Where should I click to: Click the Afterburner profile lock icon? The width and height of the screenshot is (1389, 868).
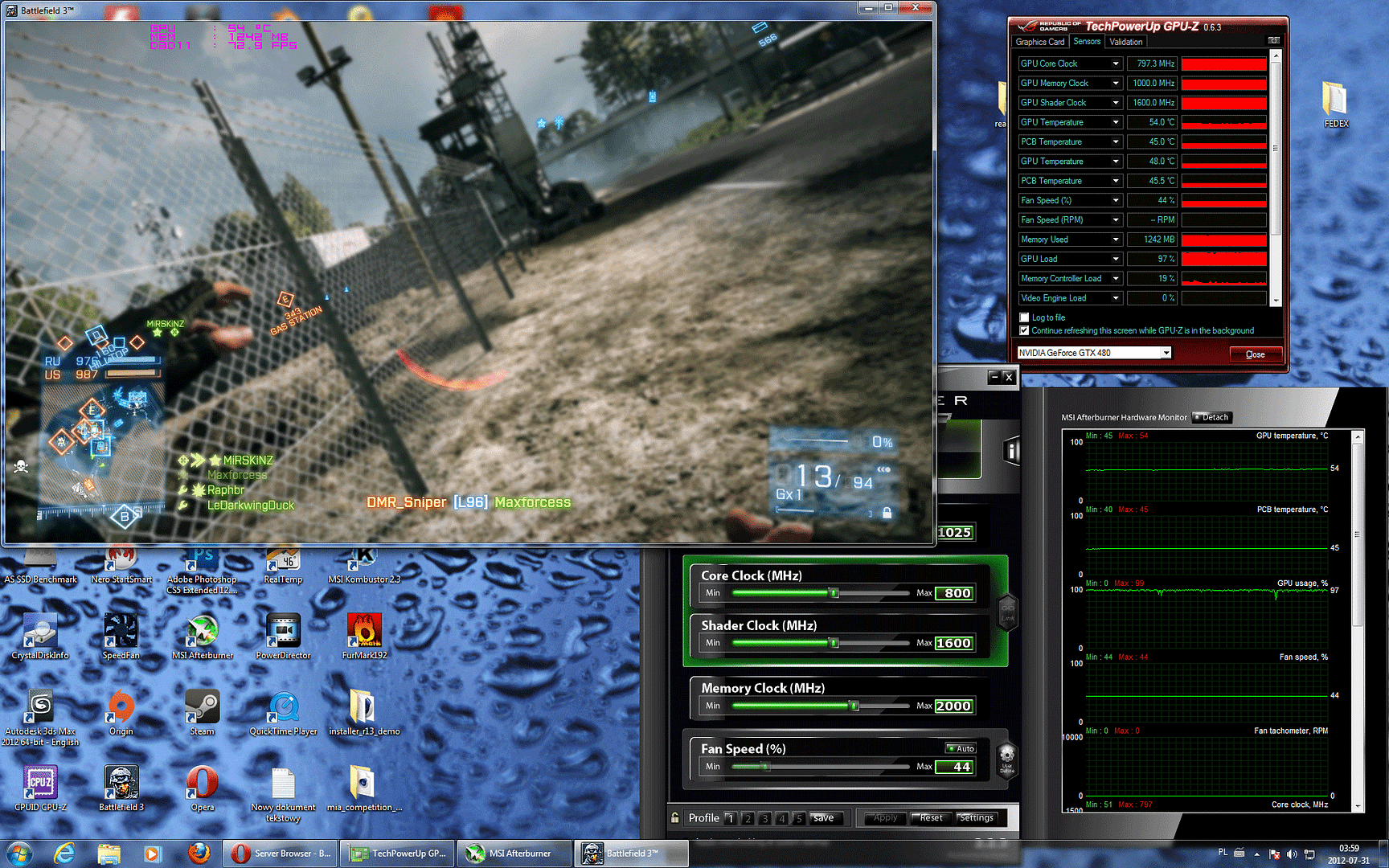[675, 817]
